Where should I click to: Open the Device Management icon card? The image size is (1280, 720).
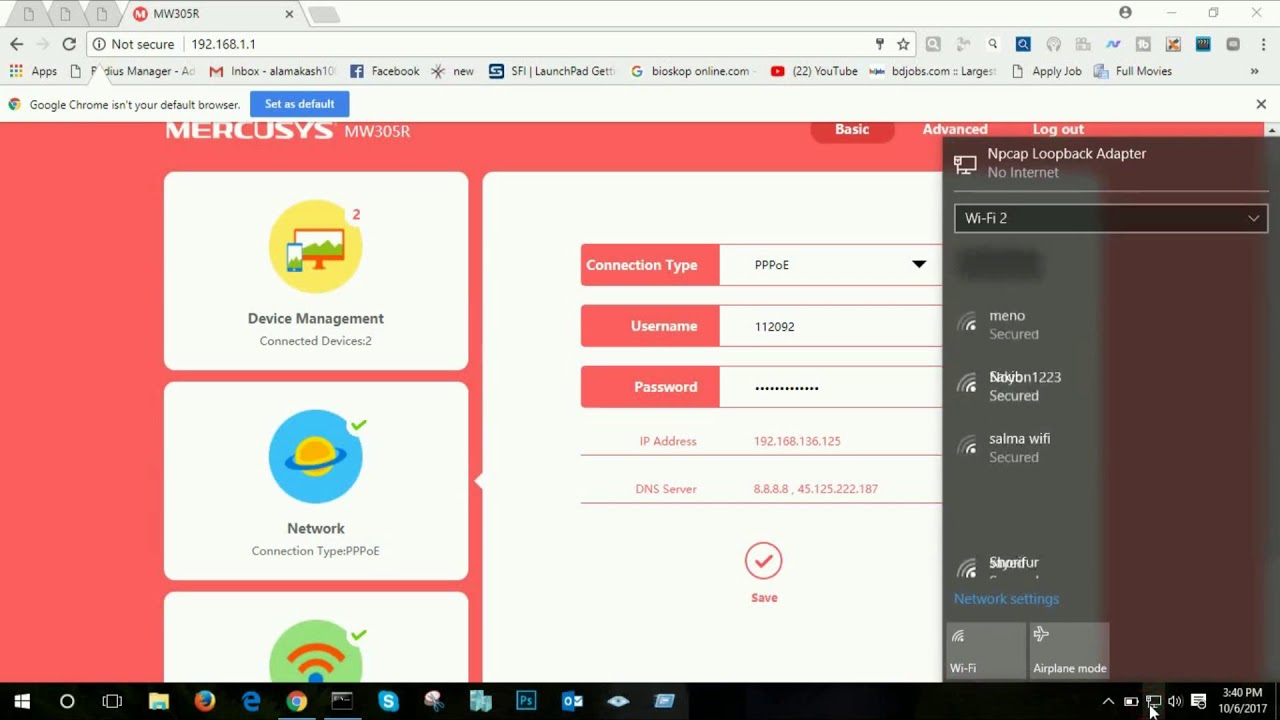316,270
